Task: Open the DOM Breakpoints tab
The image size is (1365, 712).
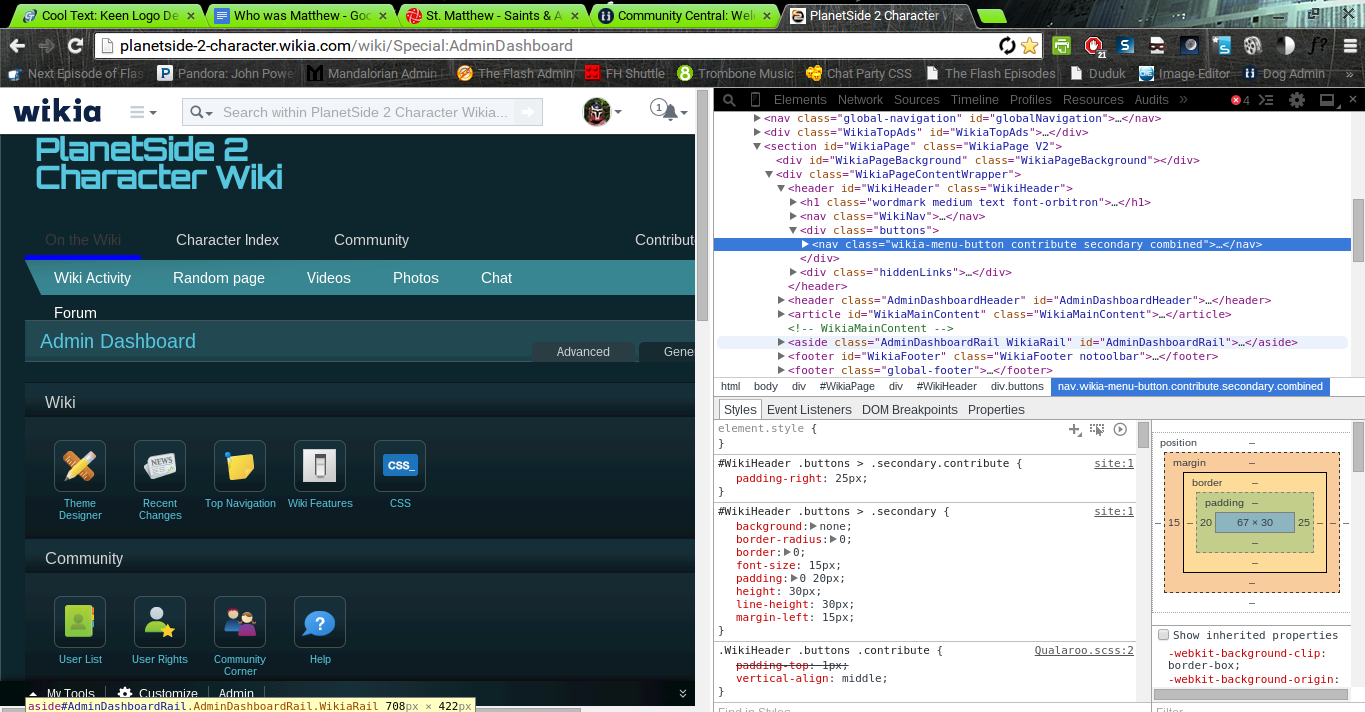Action: pos(910,410)
